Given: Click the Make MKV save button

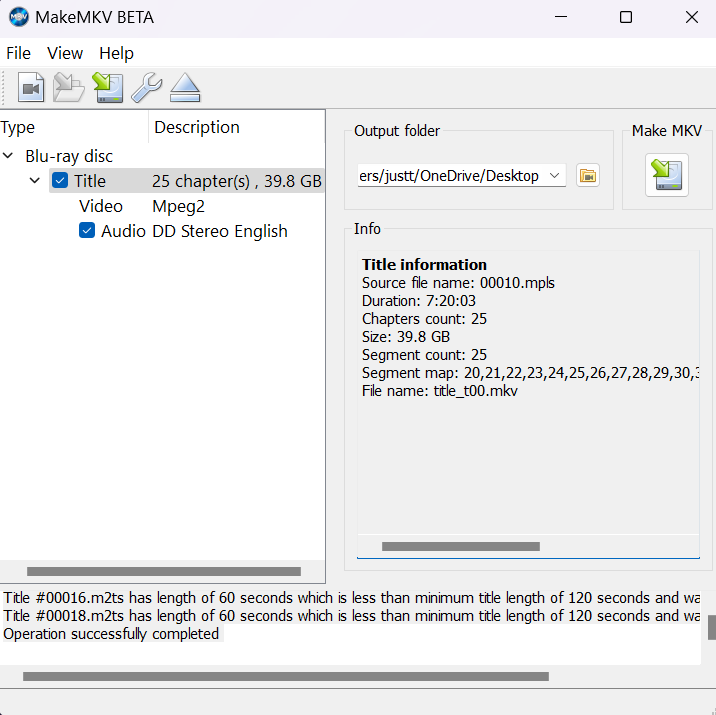Looking at the screenshot, I should (x=667, y=175).
